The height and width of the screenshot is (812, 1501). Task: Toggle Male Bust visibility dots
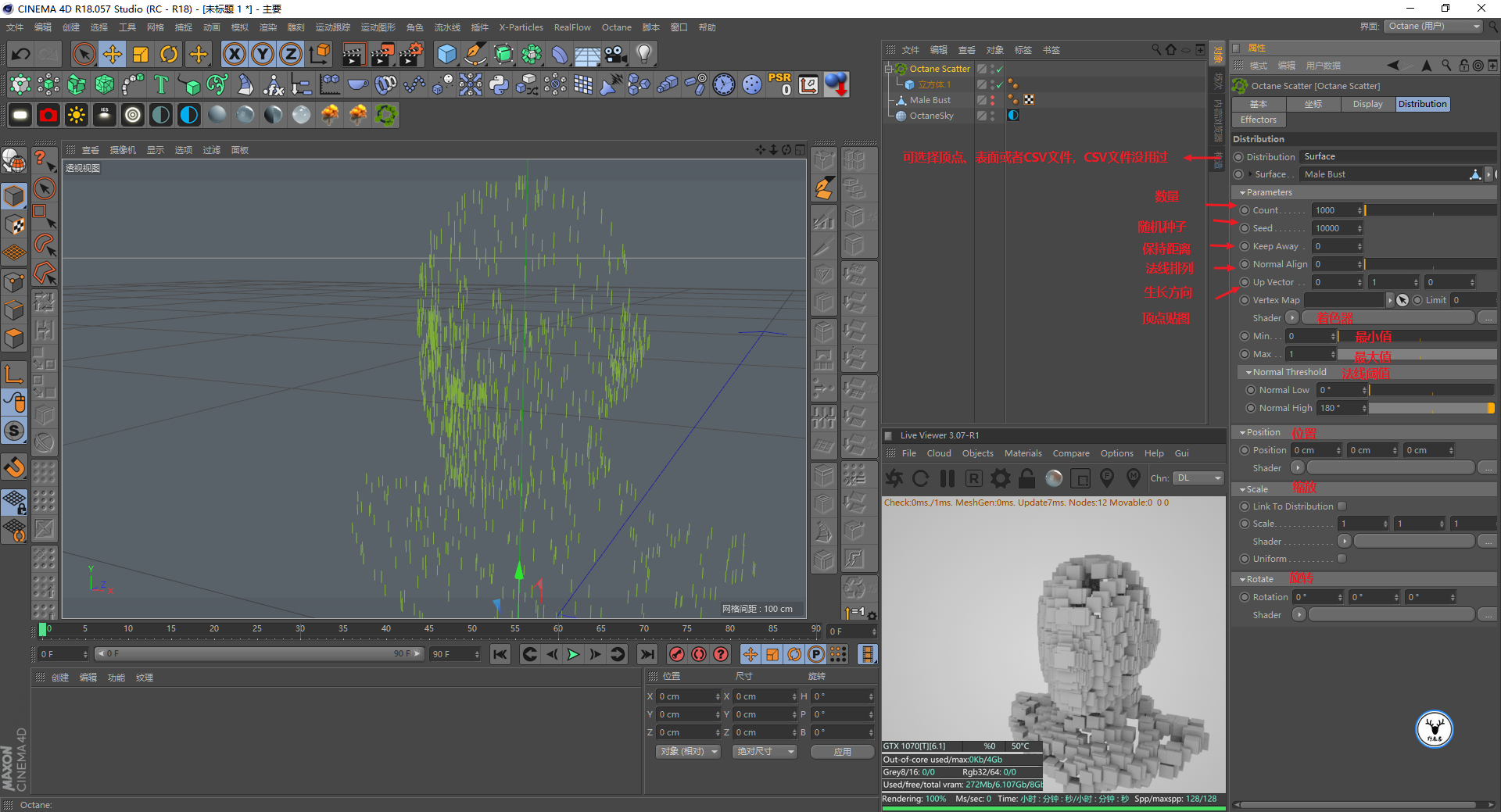pyautogui.click(x=993, y=100)
